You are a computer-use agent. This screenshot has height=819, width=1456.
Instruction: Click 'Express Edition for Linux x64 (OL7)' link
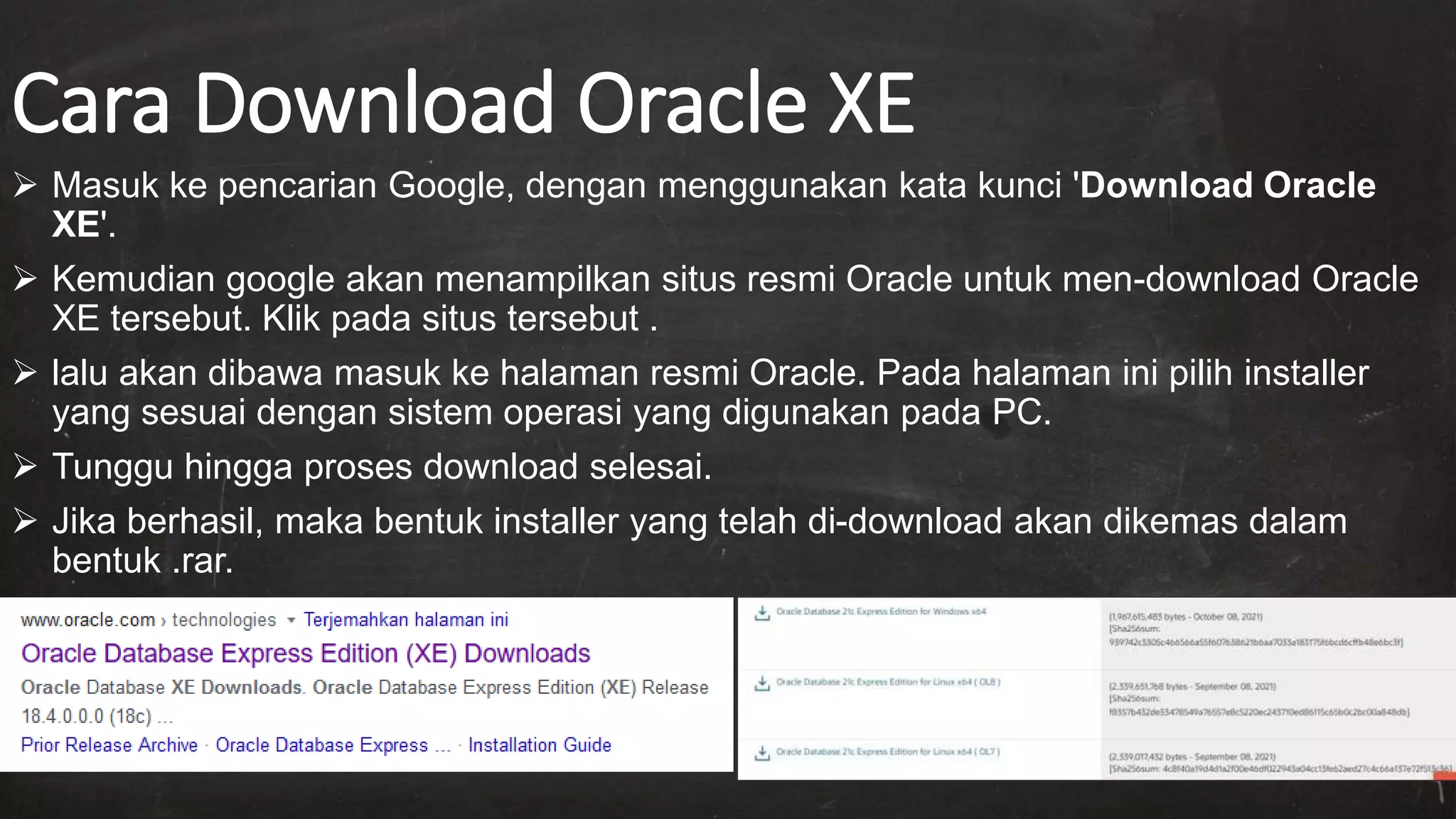point(888,751)
